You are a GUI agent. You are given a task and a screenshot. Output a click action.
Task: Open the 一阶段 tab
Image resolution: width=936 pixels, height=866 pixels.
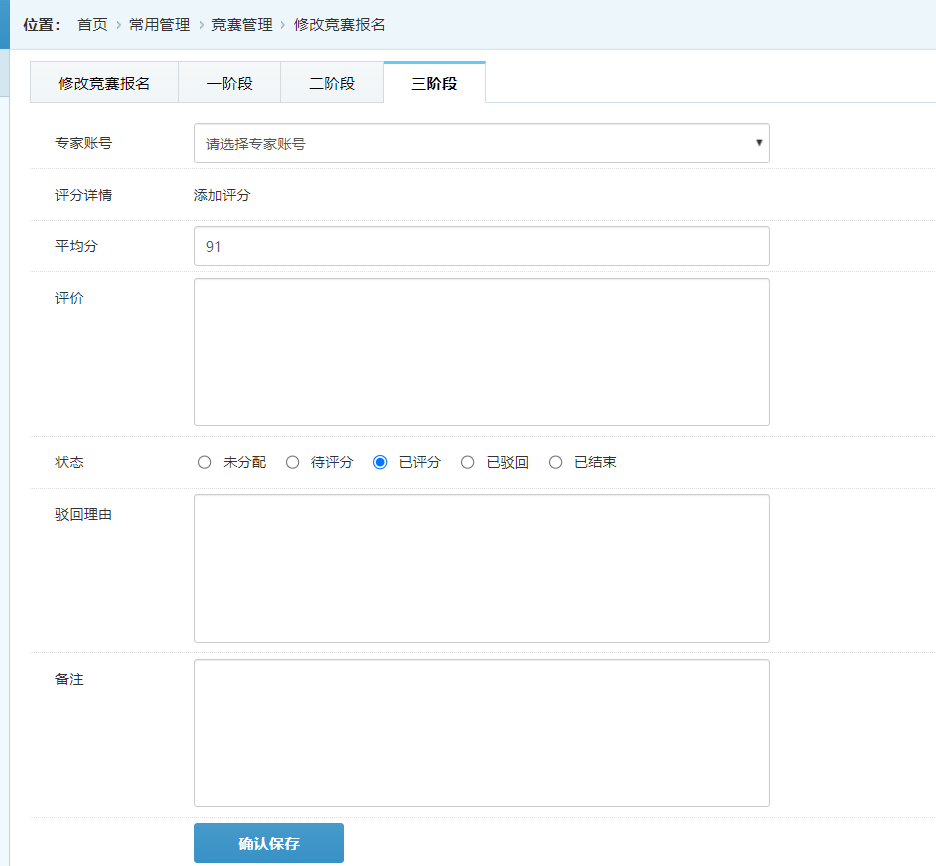(x=229, y=83)
